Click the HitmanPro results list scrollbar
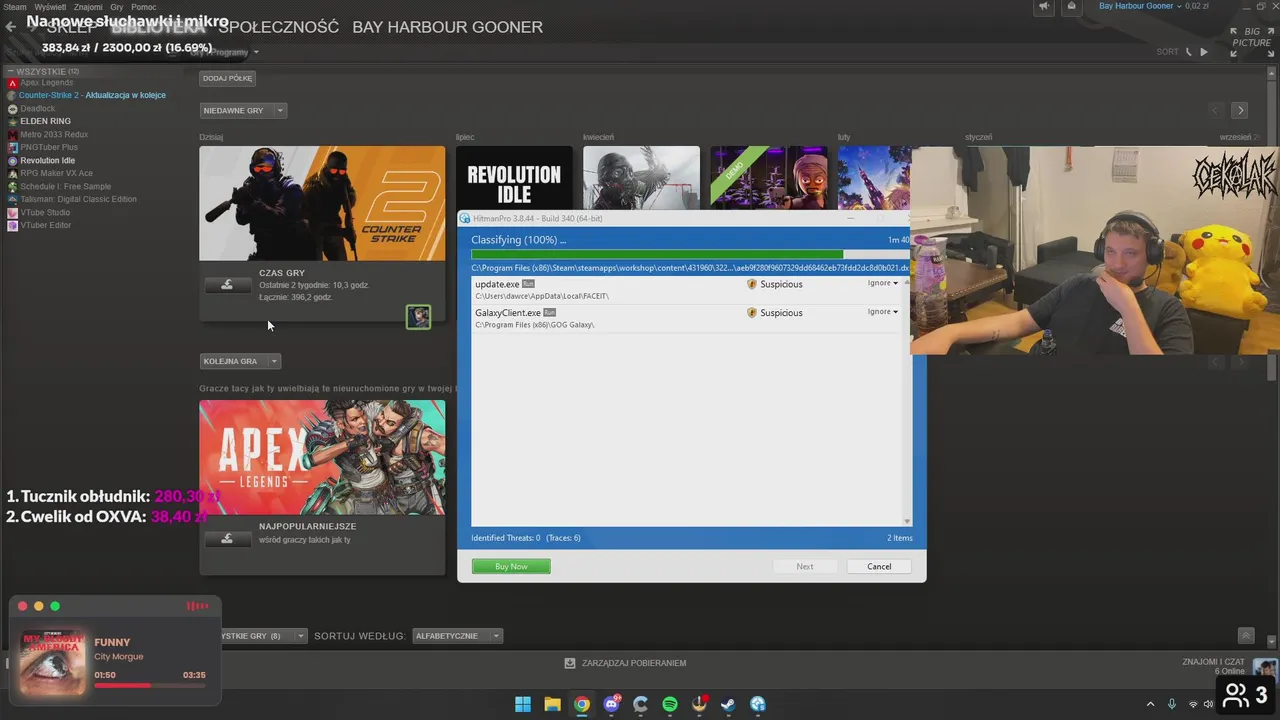Viewport: 1280px width, 720px height. 908,401
